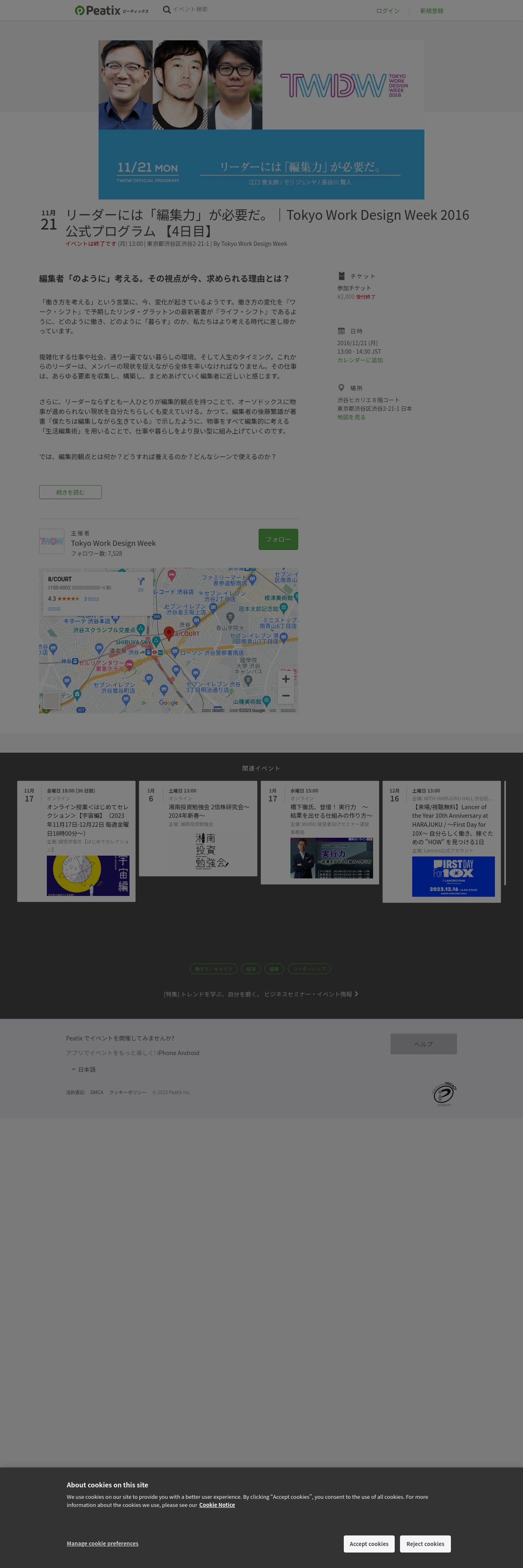Open organizer name Tokyo Work Design Week
This screenshot has width=523, height=1568.
point(113,543)
